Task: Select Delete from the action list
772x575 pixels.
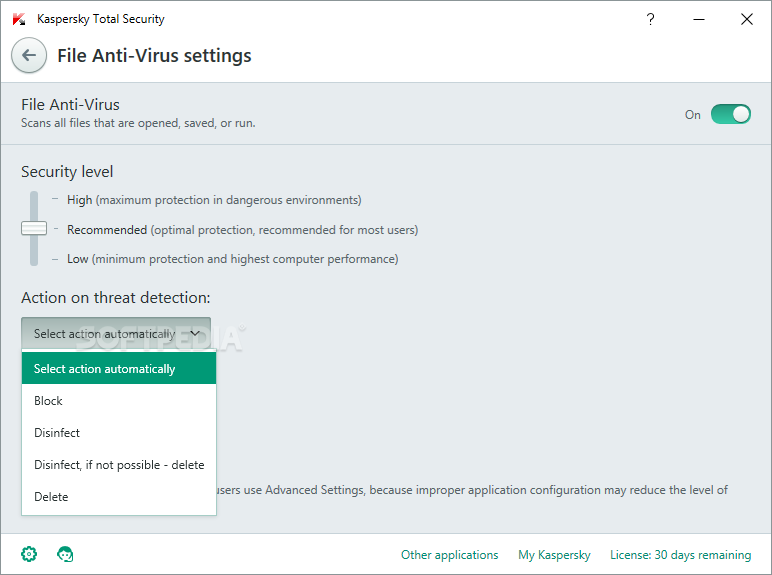Action: 119,496
